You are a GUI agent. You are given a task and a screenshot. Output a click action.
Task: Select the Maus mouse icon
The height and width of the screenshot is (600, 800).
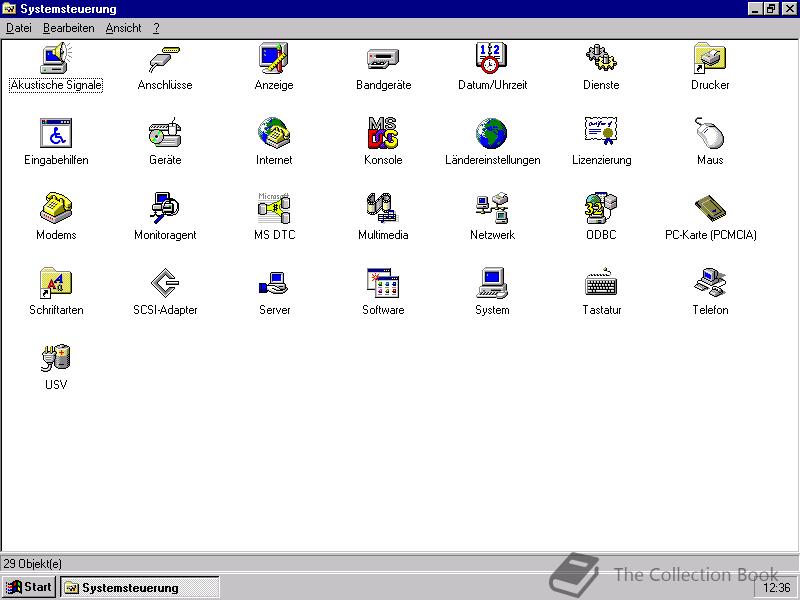(x=710, y=133)
